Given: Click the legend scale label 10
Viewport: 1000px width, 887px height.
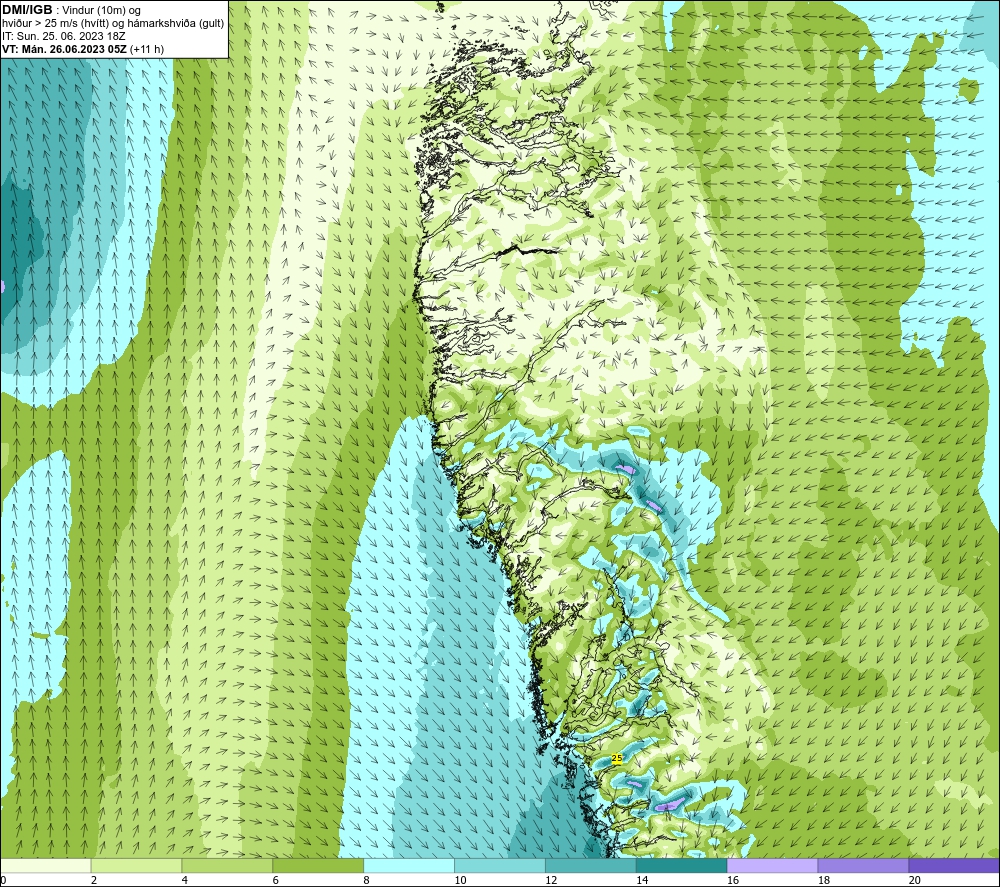Looking at the screenshot, I should (460, 881).
